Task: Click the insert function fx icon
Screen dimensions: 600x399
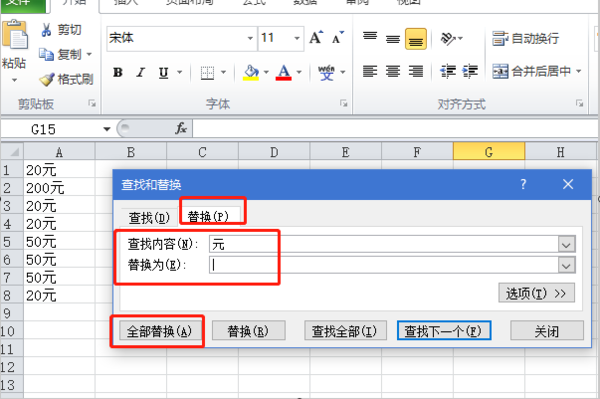Action: pos(181,129)
